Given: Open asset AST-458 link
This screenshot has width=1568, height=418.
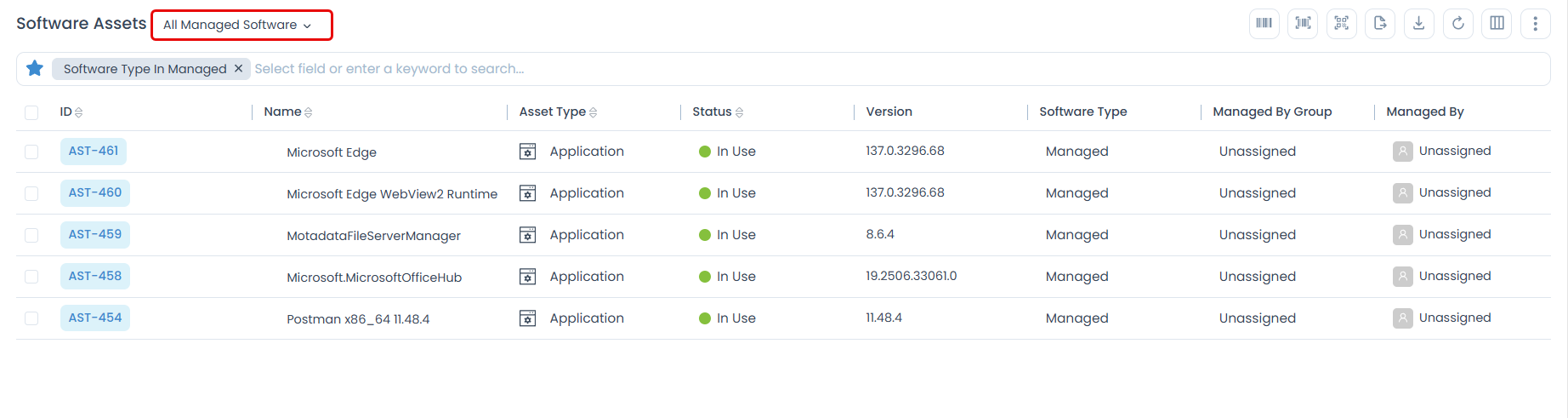Looking at the screenshot, I should point(95,276).
